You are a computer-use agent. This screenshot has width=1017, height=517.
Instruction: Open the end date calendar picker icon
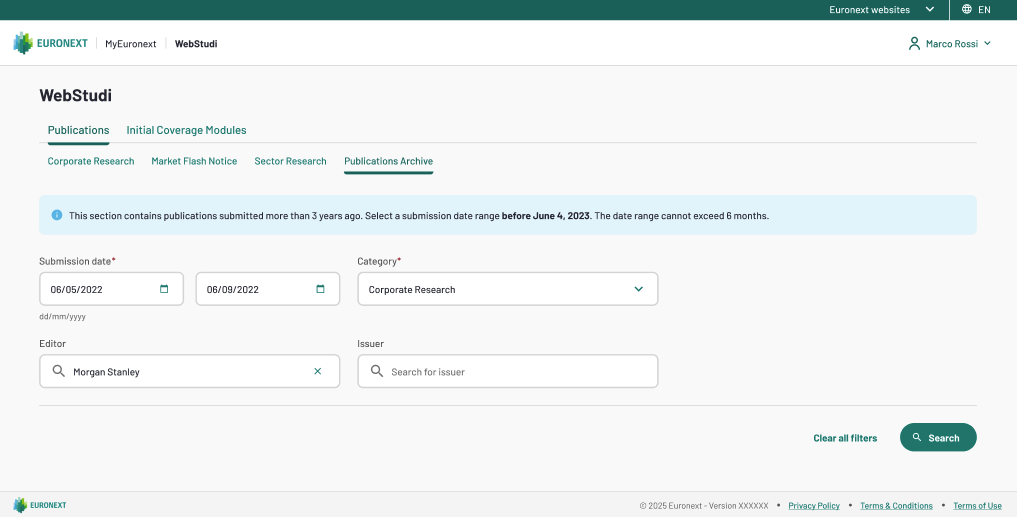pyautogui.click(x=320, y=289)
